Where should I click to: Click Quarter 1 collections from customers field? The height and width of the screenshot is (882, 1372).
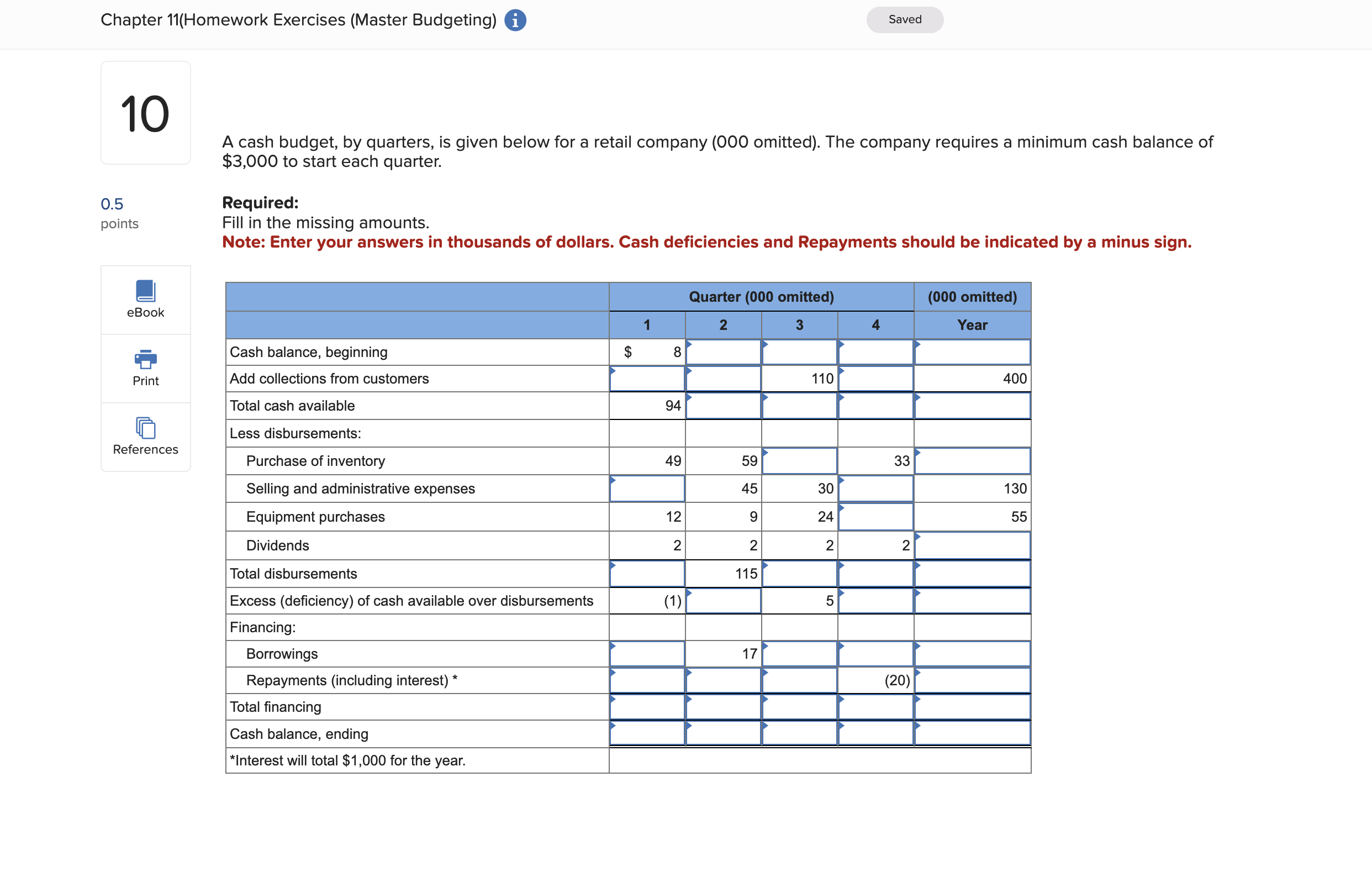[x=647, y=379]
